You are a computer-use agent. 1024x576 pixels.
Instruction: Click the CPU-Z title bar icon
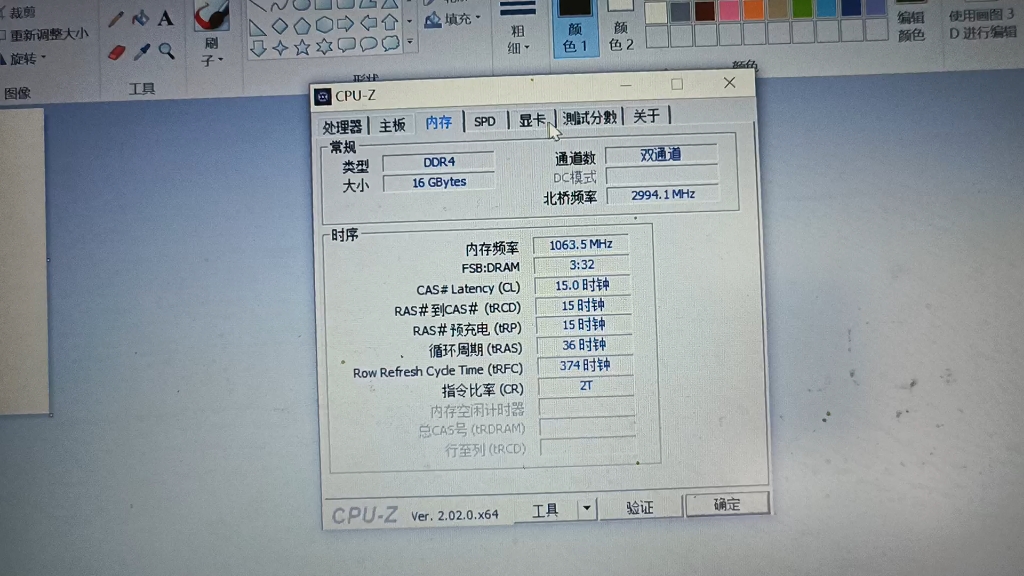(x=323, y=97)
